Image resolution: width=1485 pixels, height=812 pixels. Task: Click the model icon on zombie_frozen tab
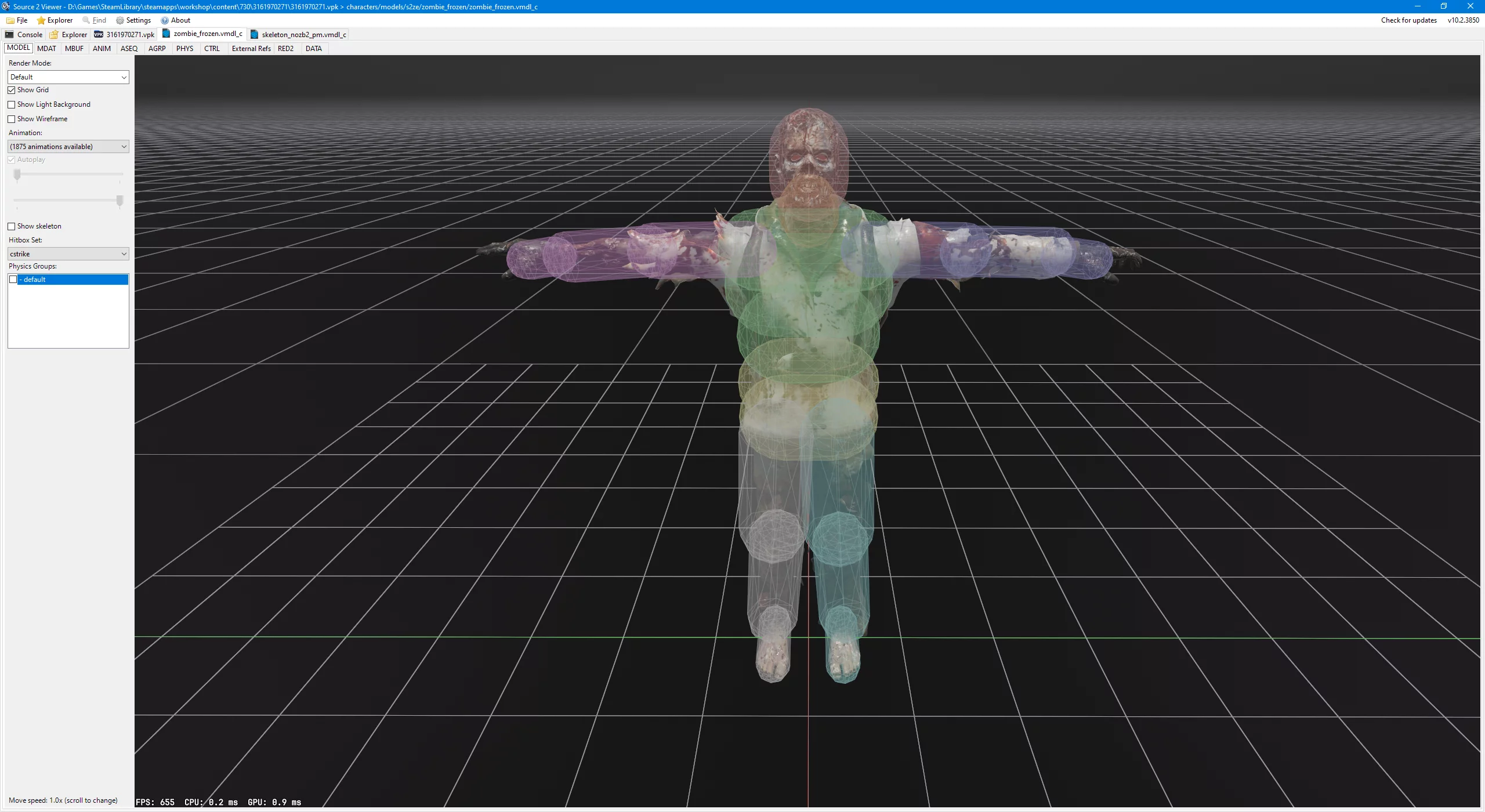click(x=166, y=34)
